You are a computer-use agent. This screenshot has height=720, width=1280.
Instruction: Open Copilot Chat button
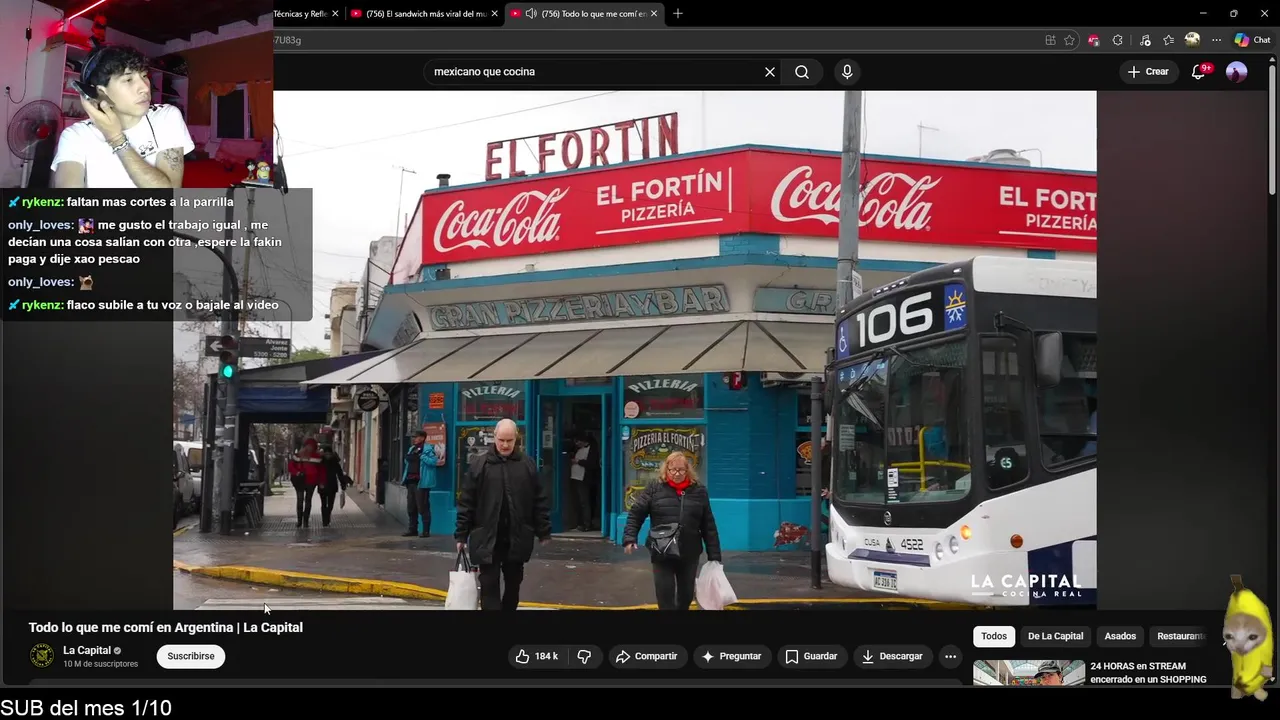1252,40
